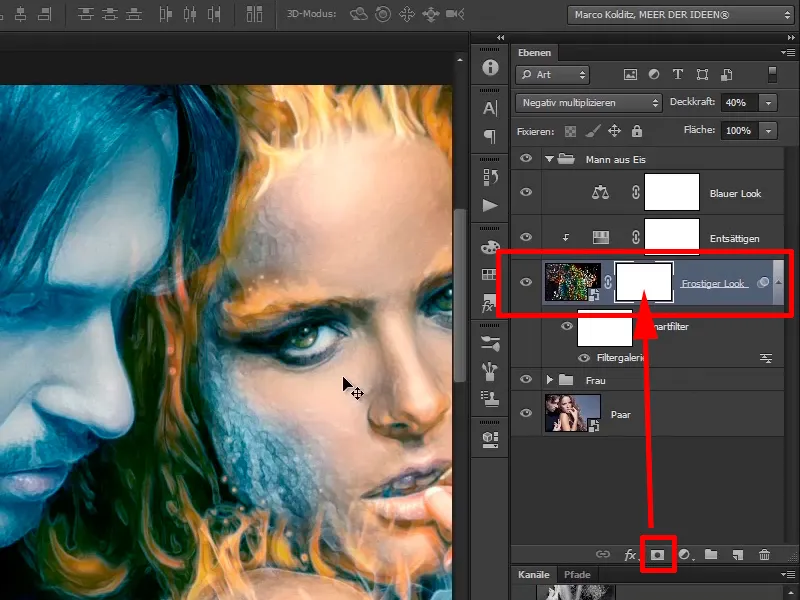Open the layer filter type dropdown Art
Image resolution: width=800 pixels, height=600 pixels.
click(x=553, y=75)
